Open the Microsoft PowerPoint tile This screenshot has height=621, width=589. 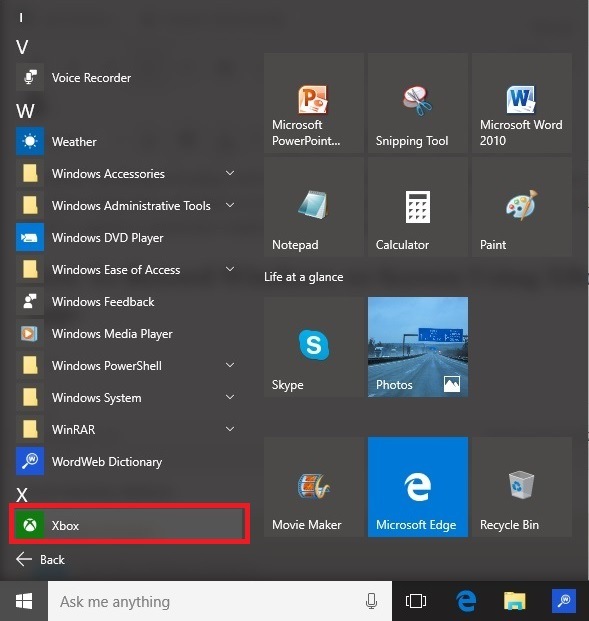pos(314,103)
